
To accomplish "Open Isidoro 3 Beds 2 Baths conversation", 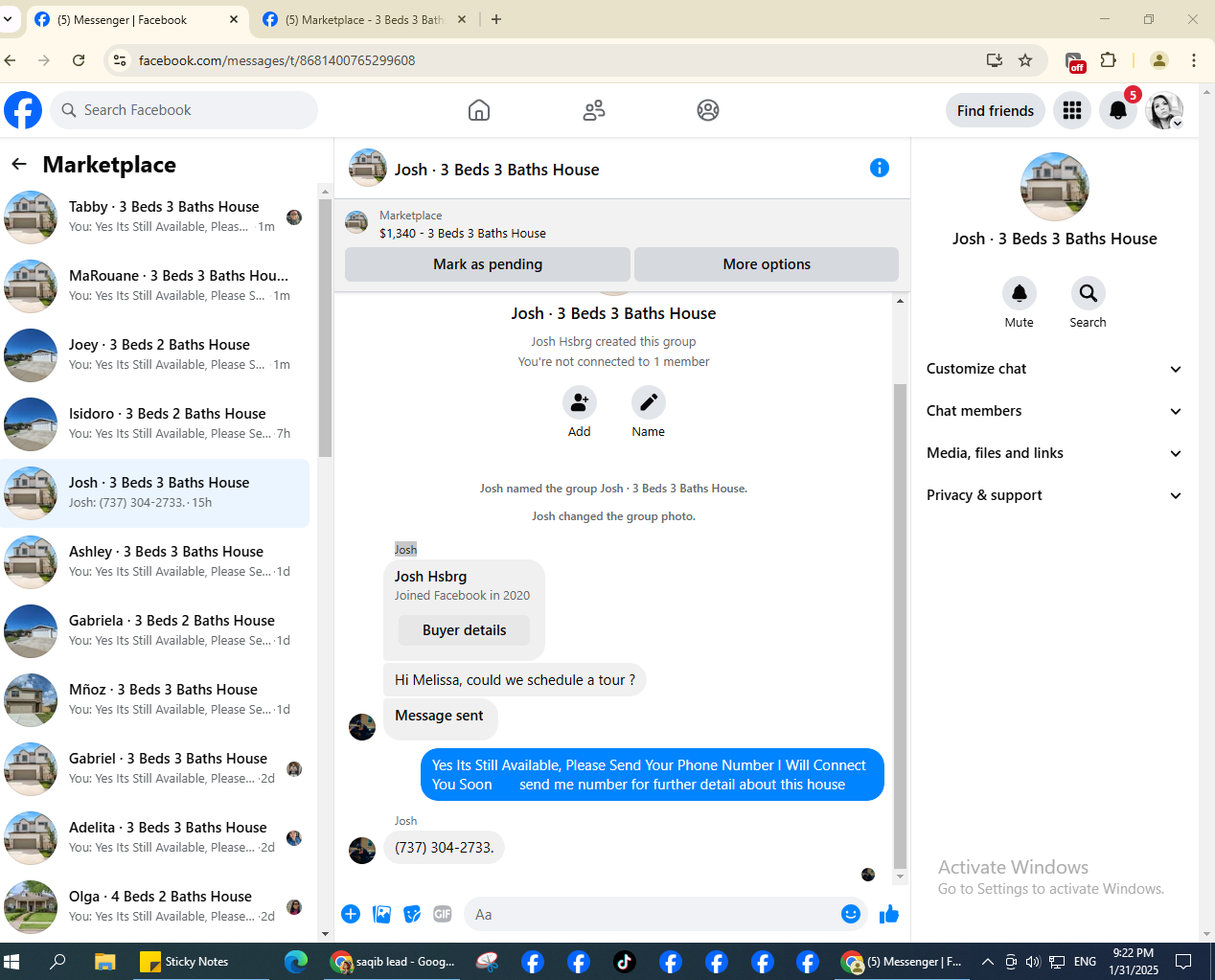I will (155, 423).
